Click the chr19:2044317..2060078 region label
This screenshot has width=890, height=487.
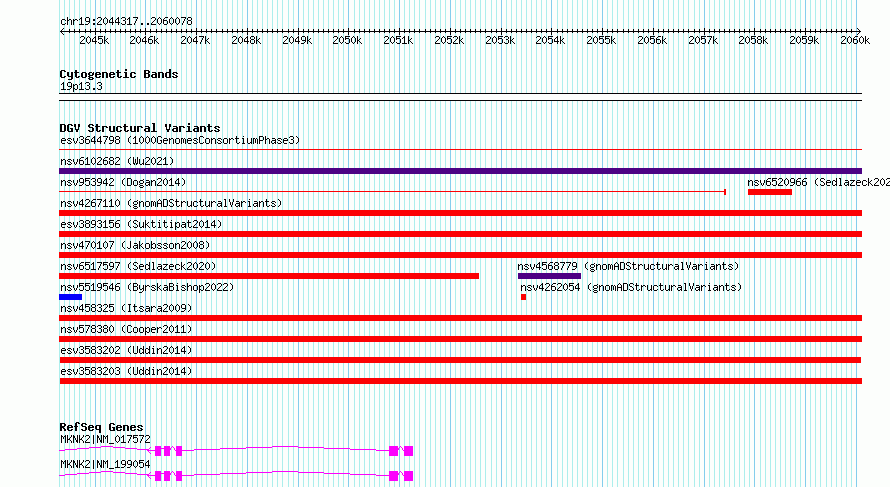coord(126,21)
